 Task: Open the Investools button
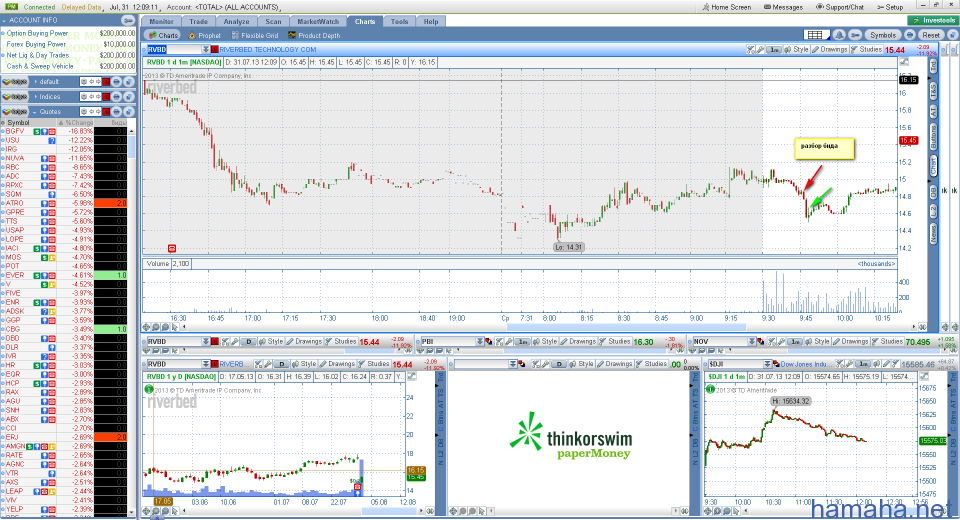(932, 20)
